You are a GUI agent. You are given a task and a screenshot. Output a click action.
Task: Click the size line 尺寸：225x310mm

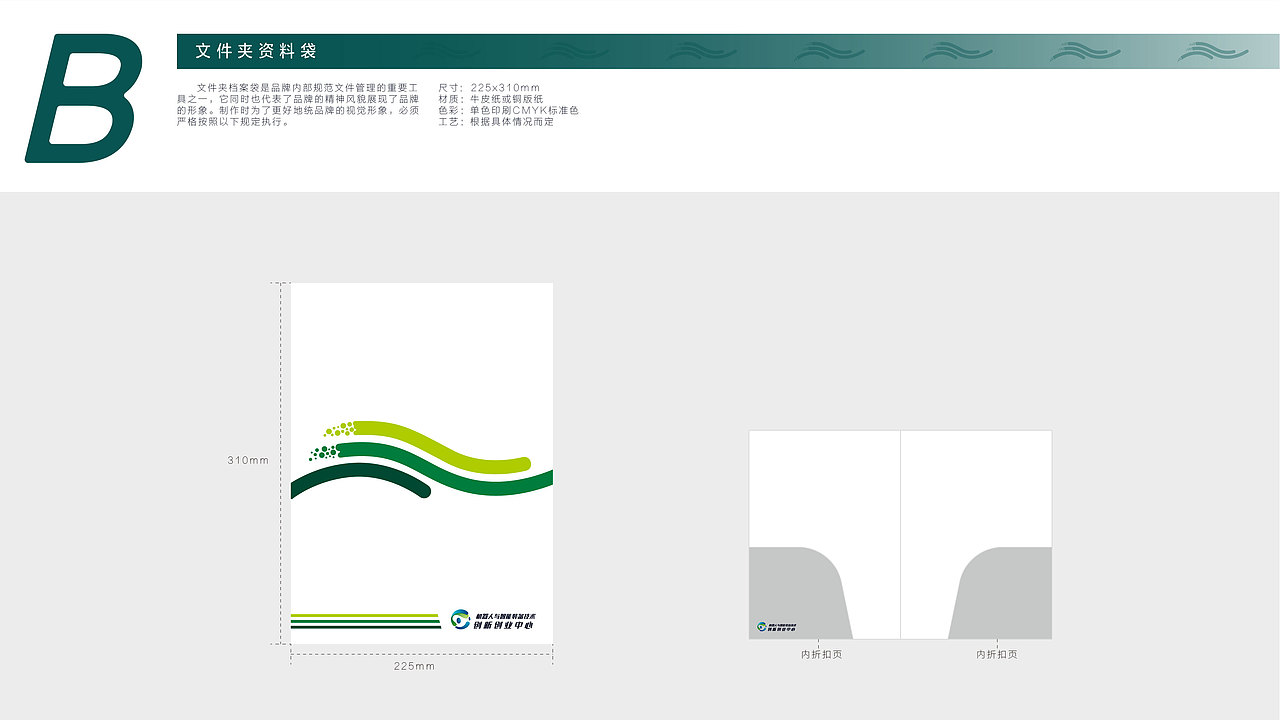tap(489, 88)
